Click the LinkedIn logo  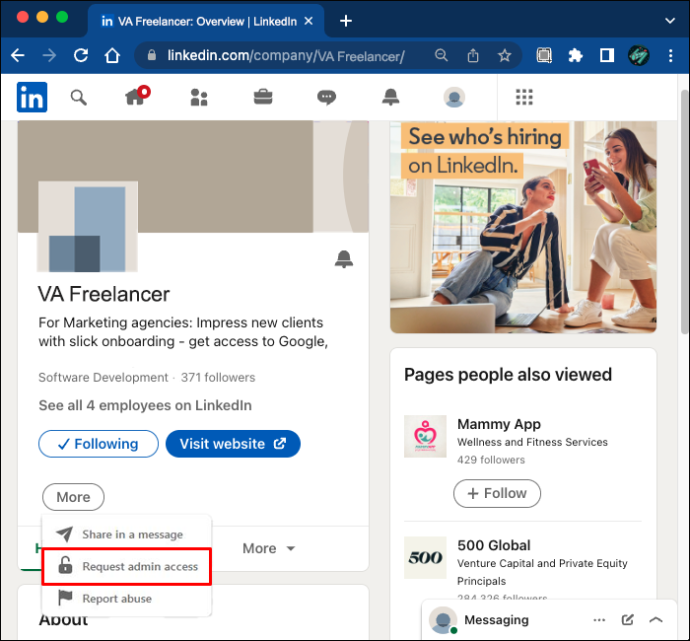pos(32,97)
